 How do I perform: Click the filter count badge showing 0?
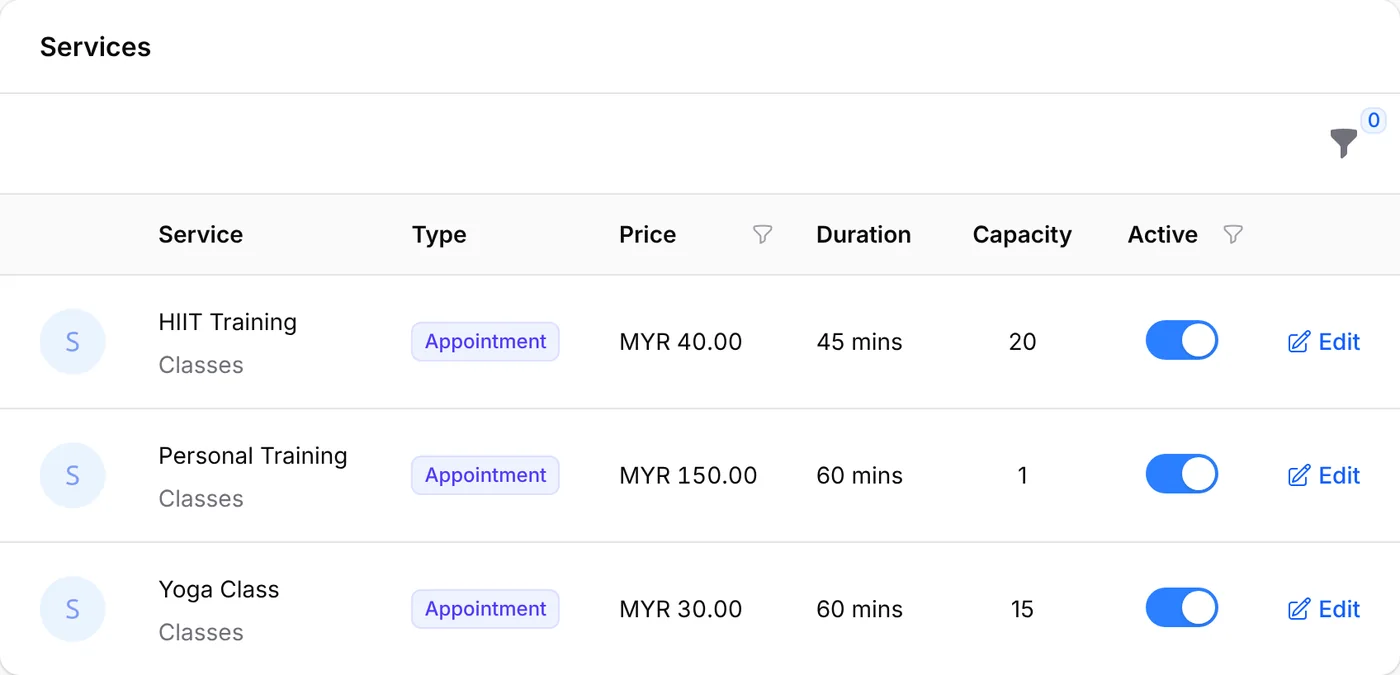1373,121
